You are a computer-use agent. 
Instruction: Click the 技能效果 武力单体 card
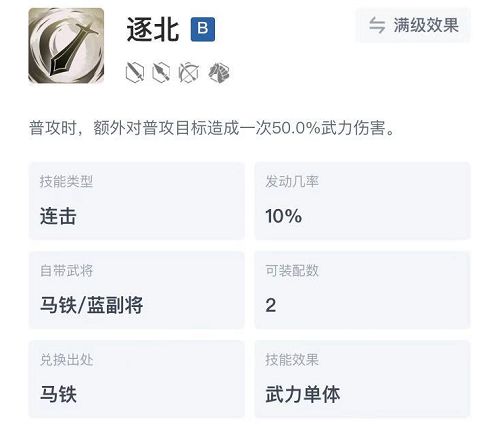tap(362, 379)
